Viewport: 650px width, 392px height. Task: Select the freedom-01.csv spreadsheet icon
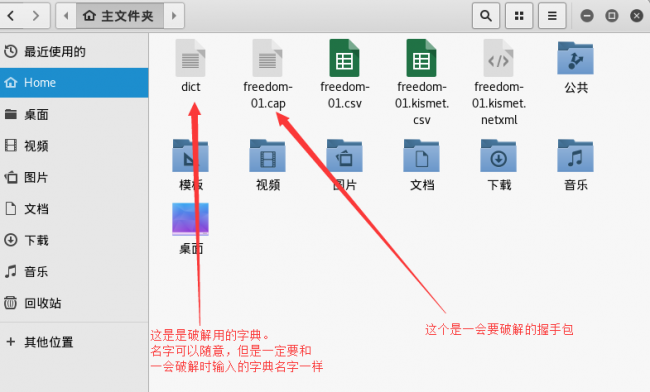344,58
